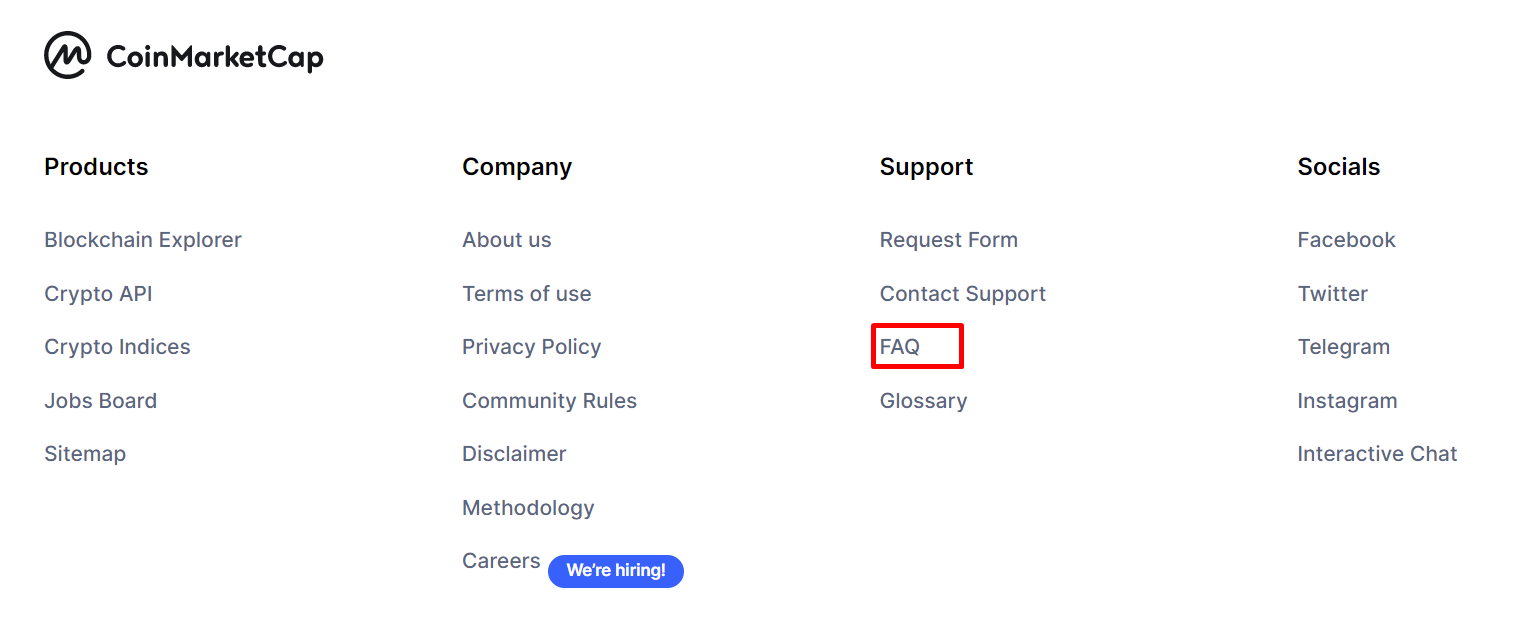The height and width of the screenshot is (631, 1518).
Task: Open the Blockchain Explorer link
Action: point(143,240)
